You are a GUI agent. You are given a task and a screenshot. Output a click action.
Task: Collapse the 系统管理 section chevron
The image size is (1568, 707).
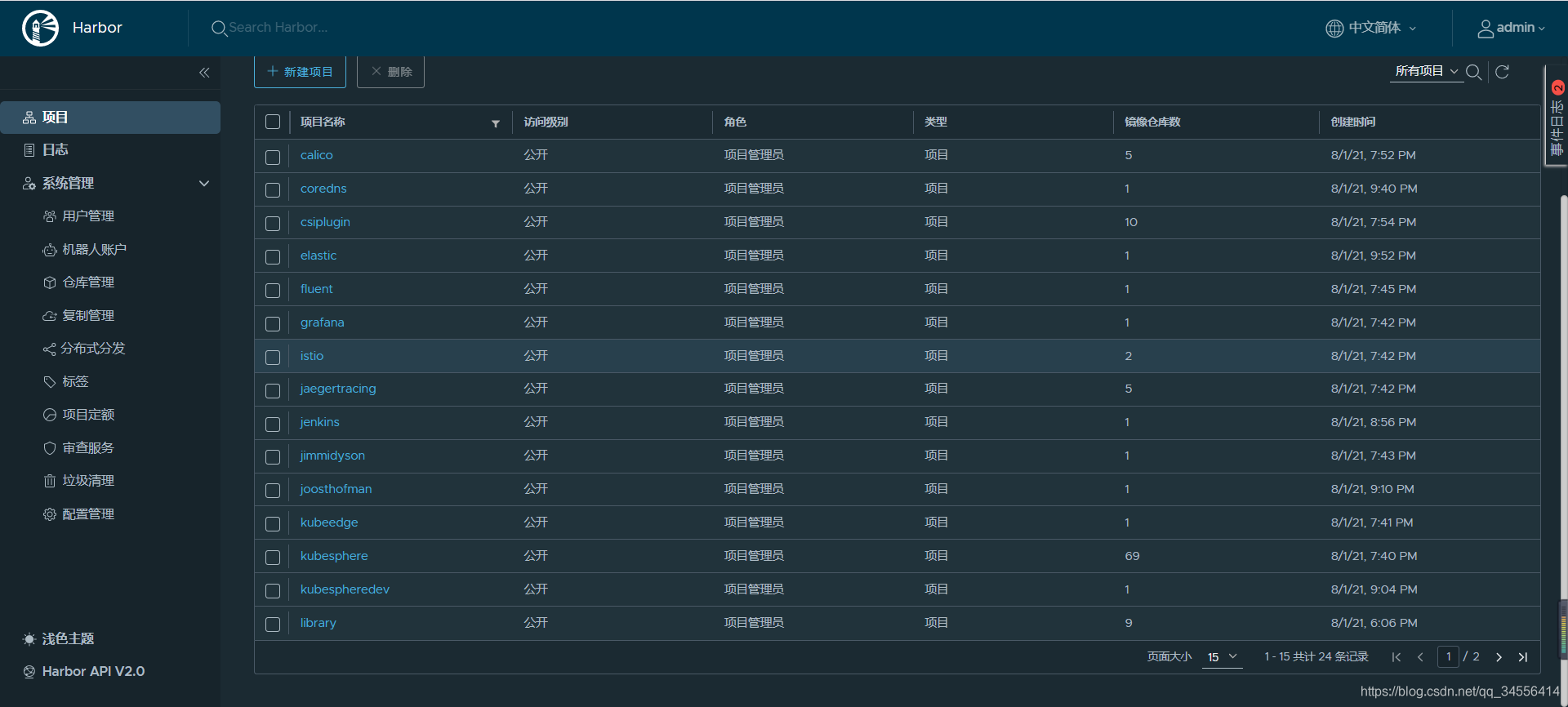[x=204, y=184]
